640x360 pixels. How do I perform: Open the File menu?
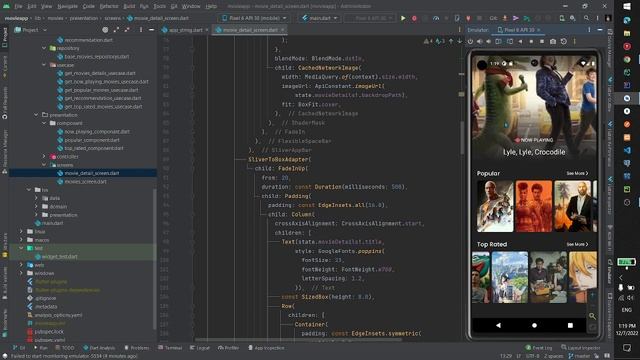pyautogui.click(x=19, y=6)
